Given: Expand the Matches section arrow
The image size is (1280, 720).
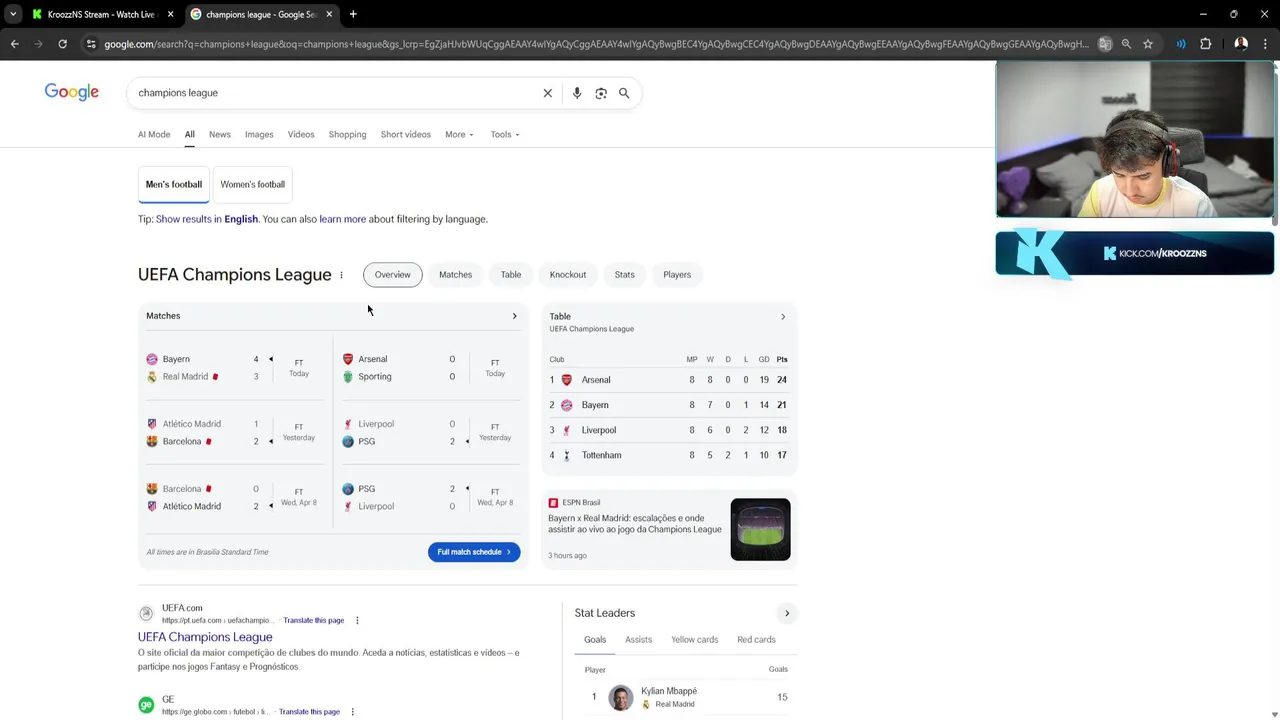Looking at the screenshot, I should tap(515, 316).
